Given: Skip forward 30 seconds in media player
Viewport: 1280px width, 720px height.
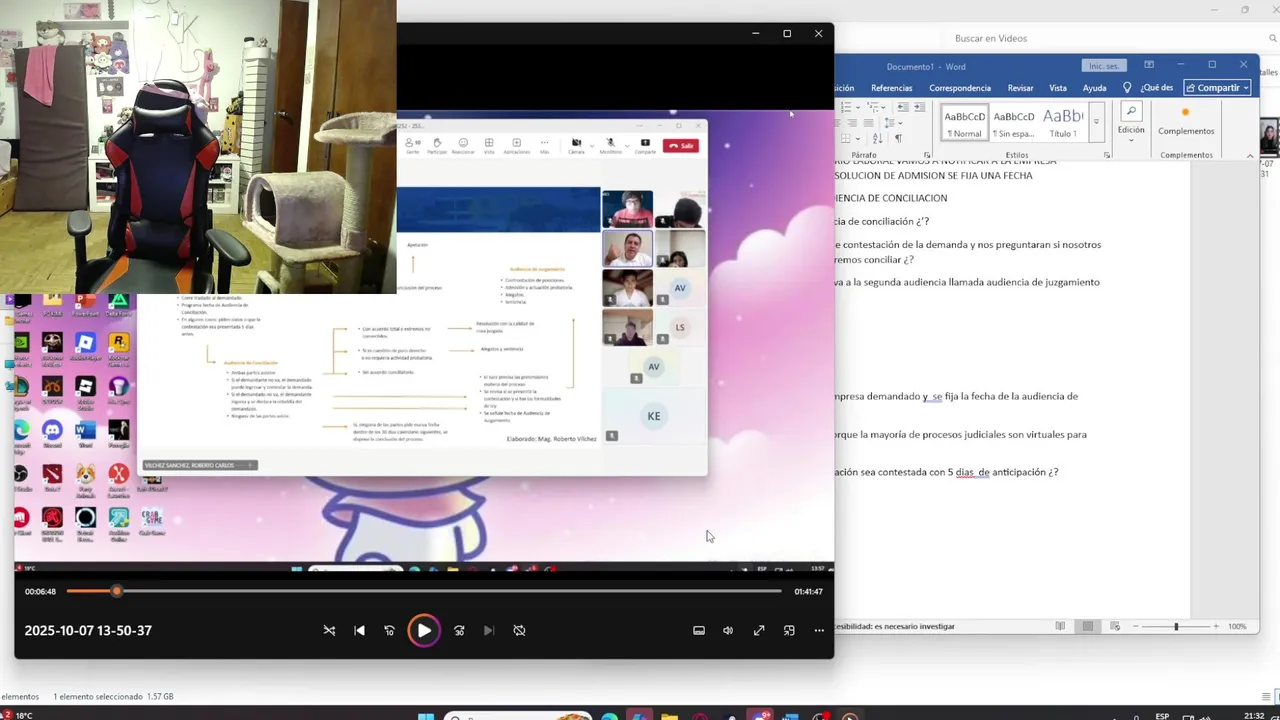Looking at the screenshot, I should tap(459, 631).
